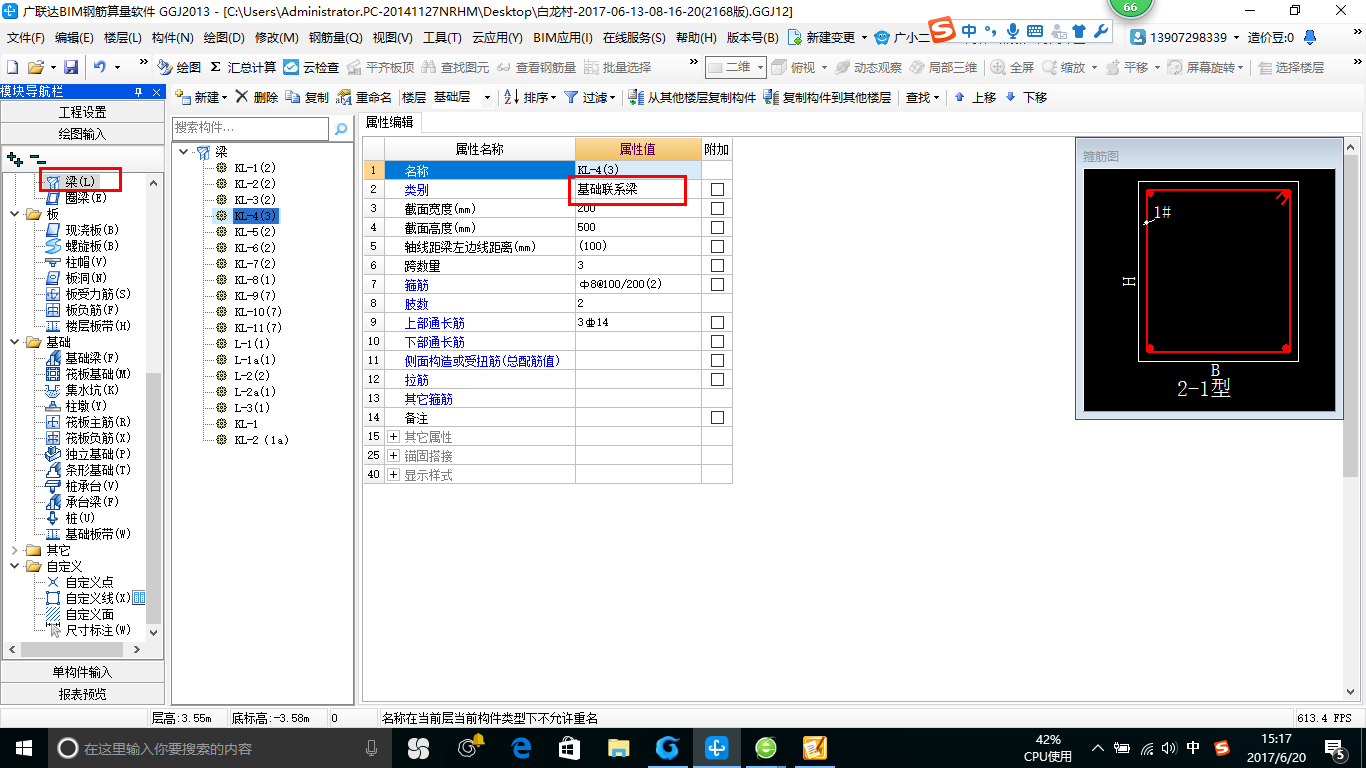Tick 附加 checkbox for 拉筋 row
1366x768 pixels.
click(x=717, y=379)
